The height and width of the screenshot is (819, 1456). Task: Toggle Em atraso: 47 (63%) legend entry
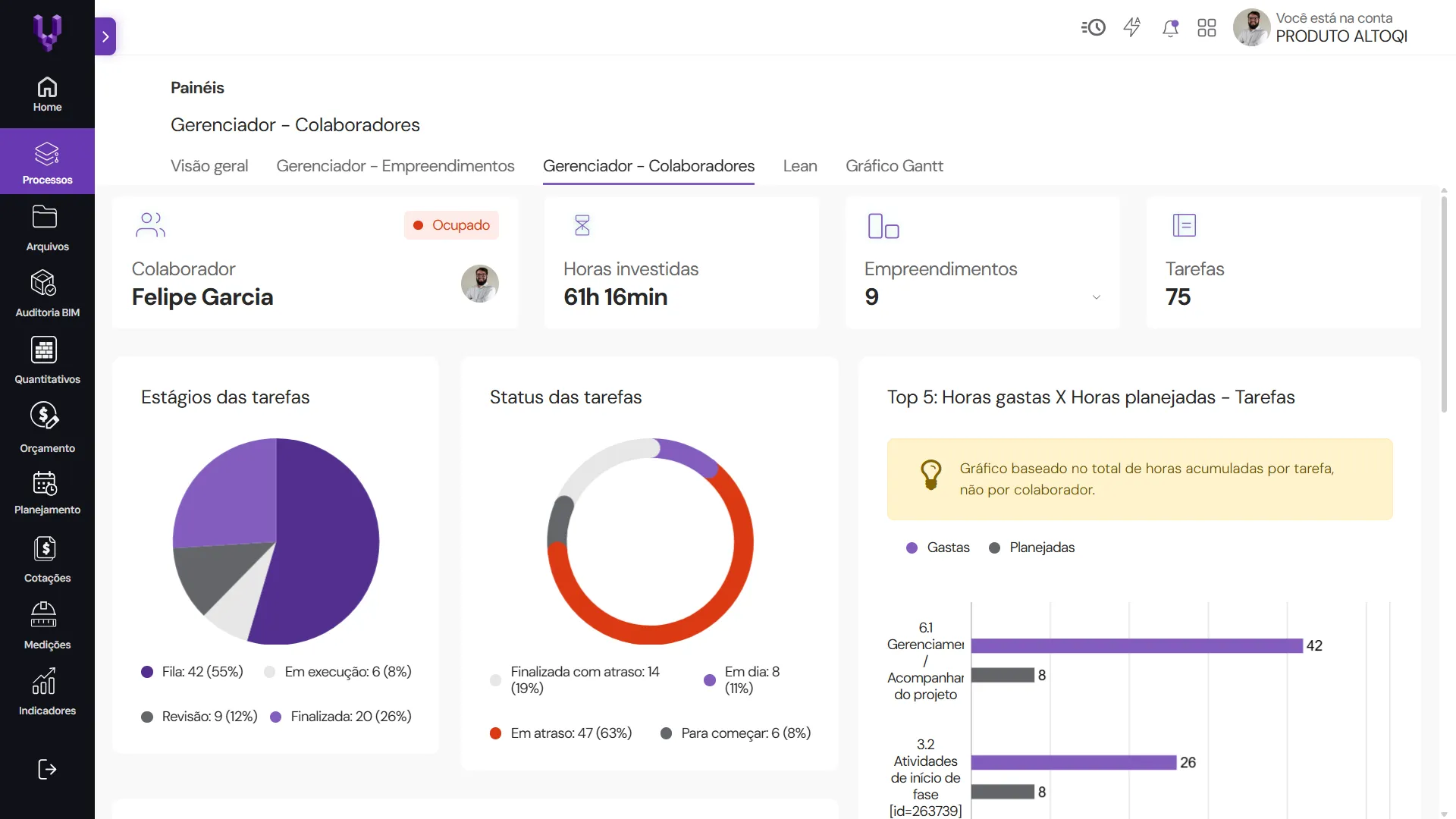561,733
